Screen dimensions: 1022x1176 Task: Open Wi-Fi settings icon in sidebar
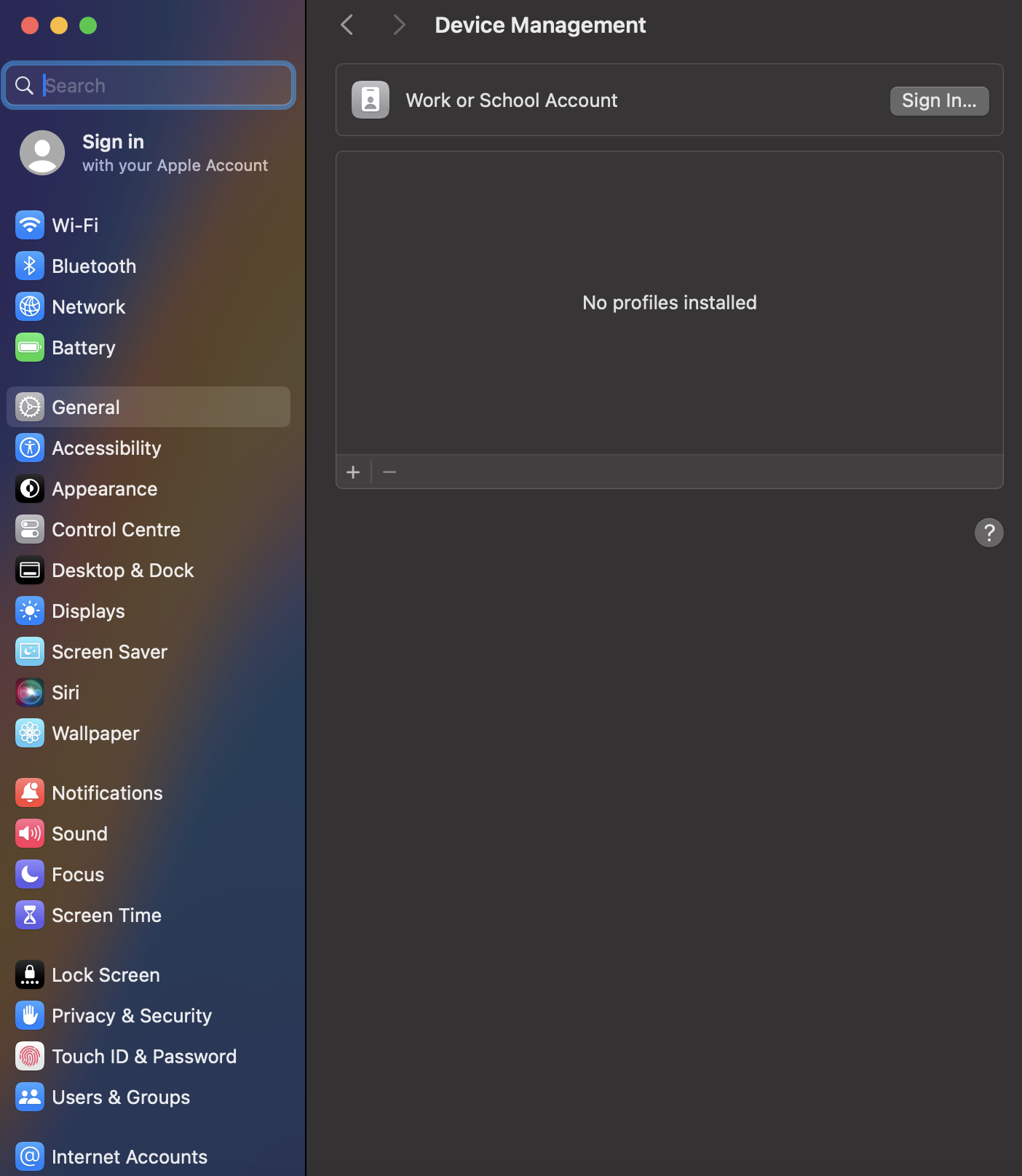click(x=30, y=226)
